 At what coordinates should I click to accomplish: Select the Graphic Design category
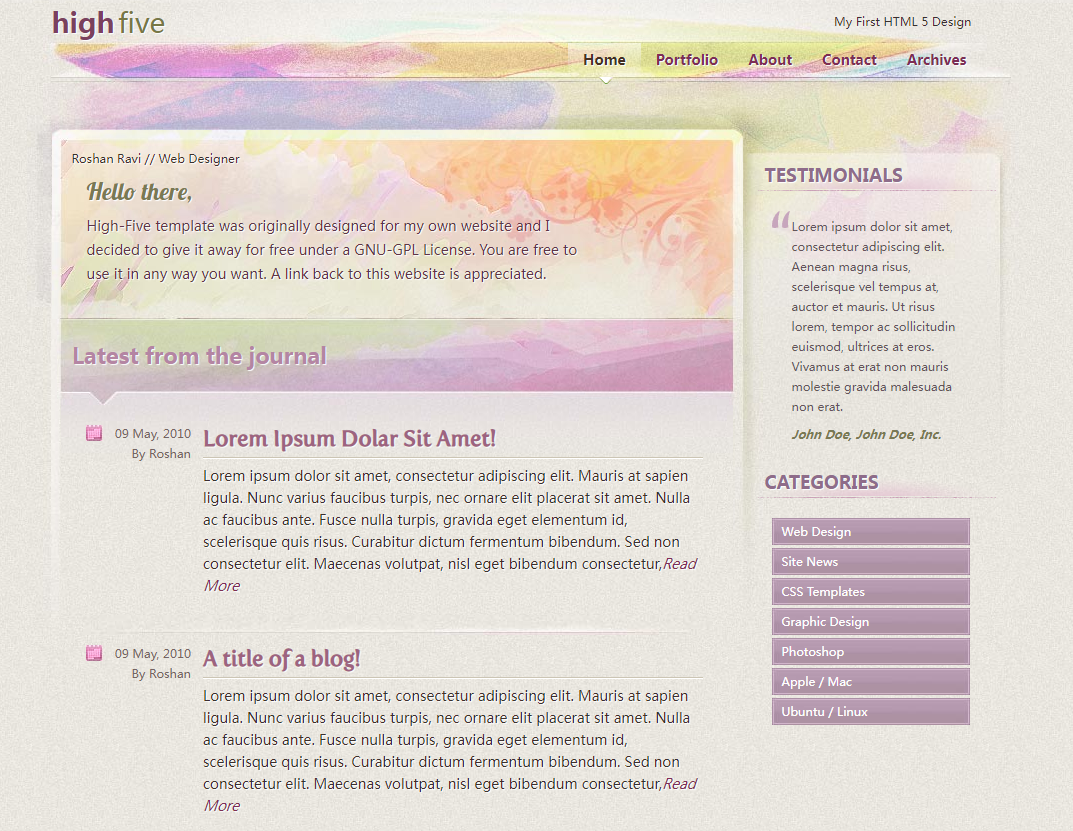click(870, 622)
